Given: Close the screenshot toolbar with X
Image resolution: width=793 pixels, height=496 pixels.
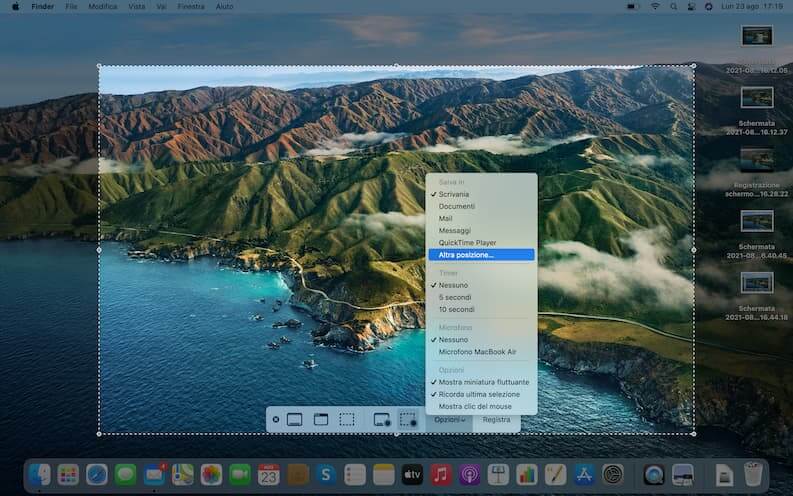Looking at the screenshot, I should point(276,420).
